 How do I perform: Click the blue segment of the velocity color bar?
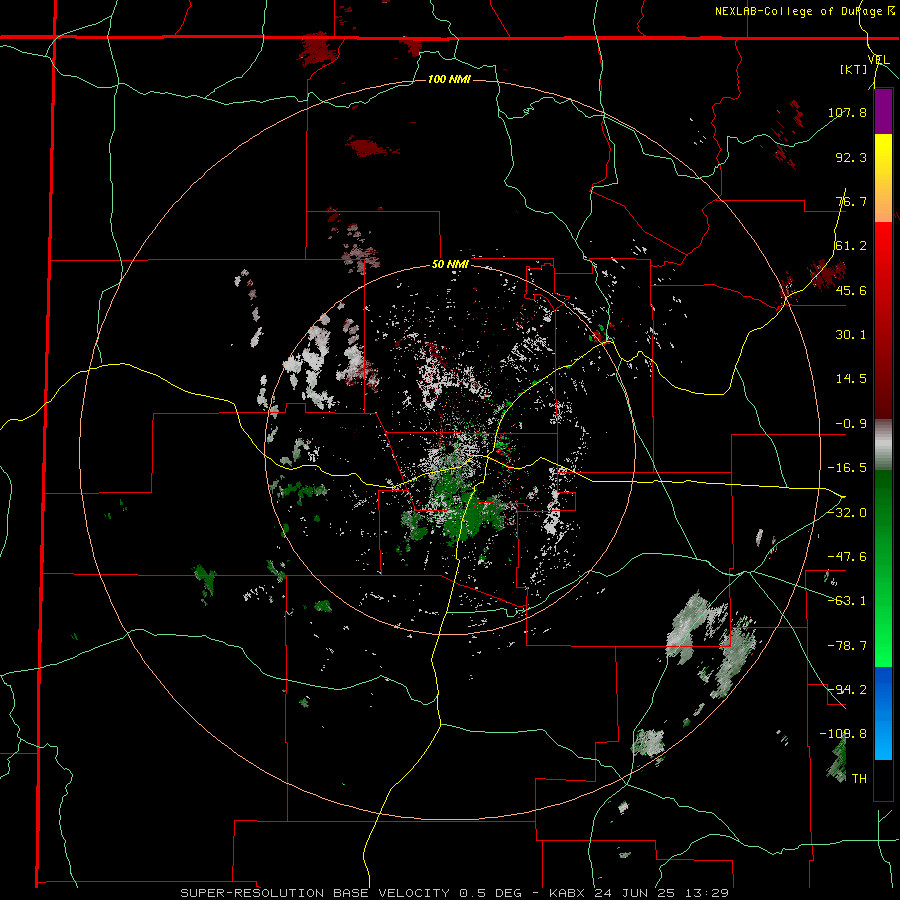click(x=883, y=713)
